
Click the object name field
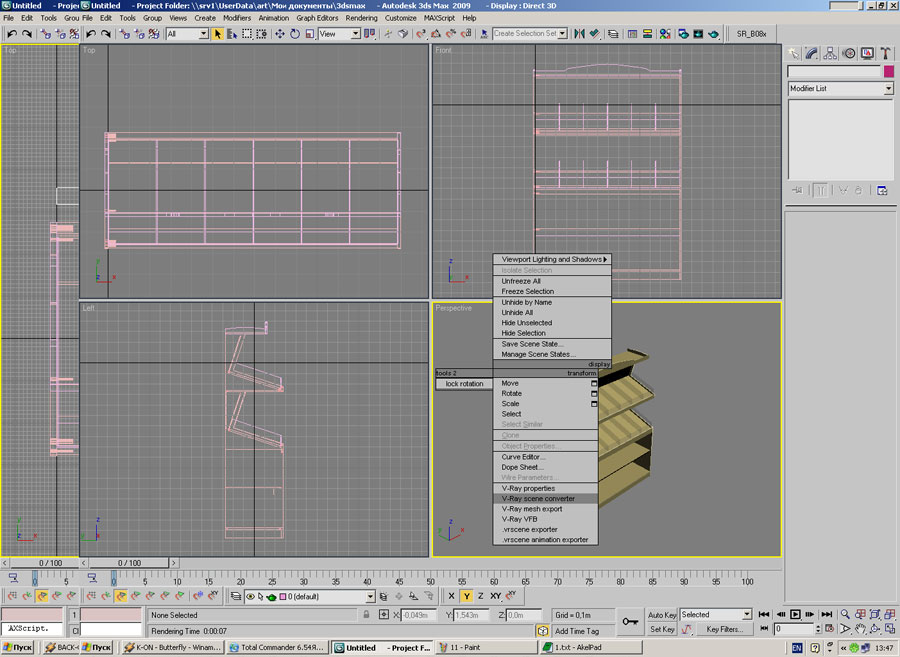(834, 71)
